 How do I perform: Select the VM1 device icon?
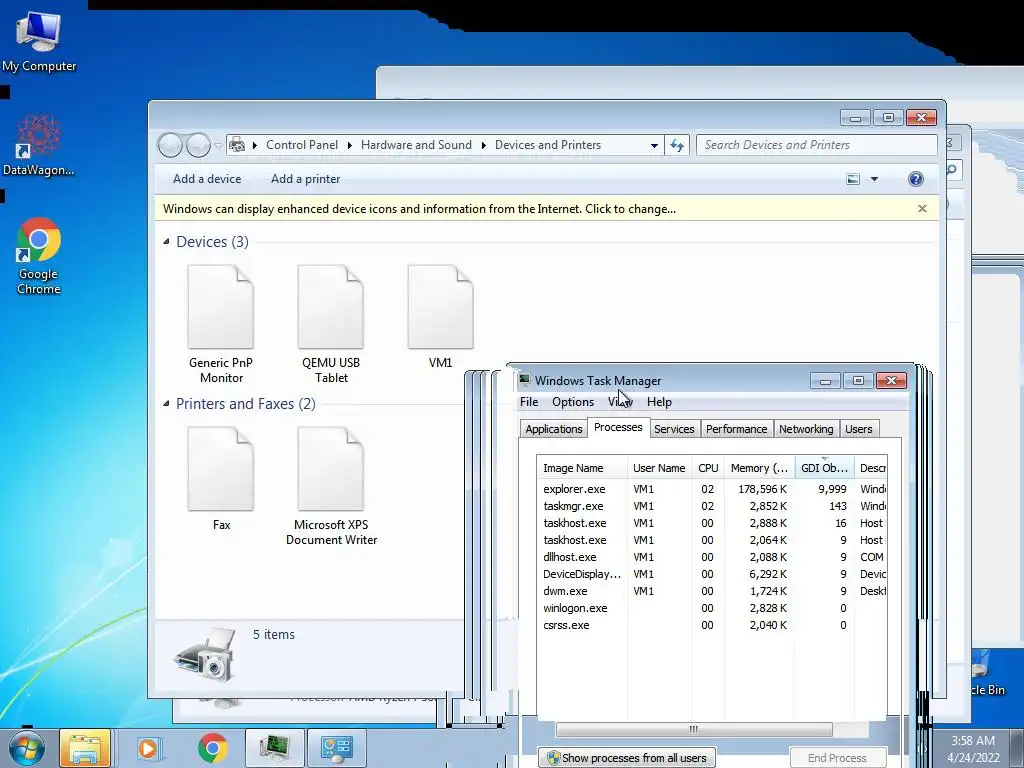tap(440, 317)
